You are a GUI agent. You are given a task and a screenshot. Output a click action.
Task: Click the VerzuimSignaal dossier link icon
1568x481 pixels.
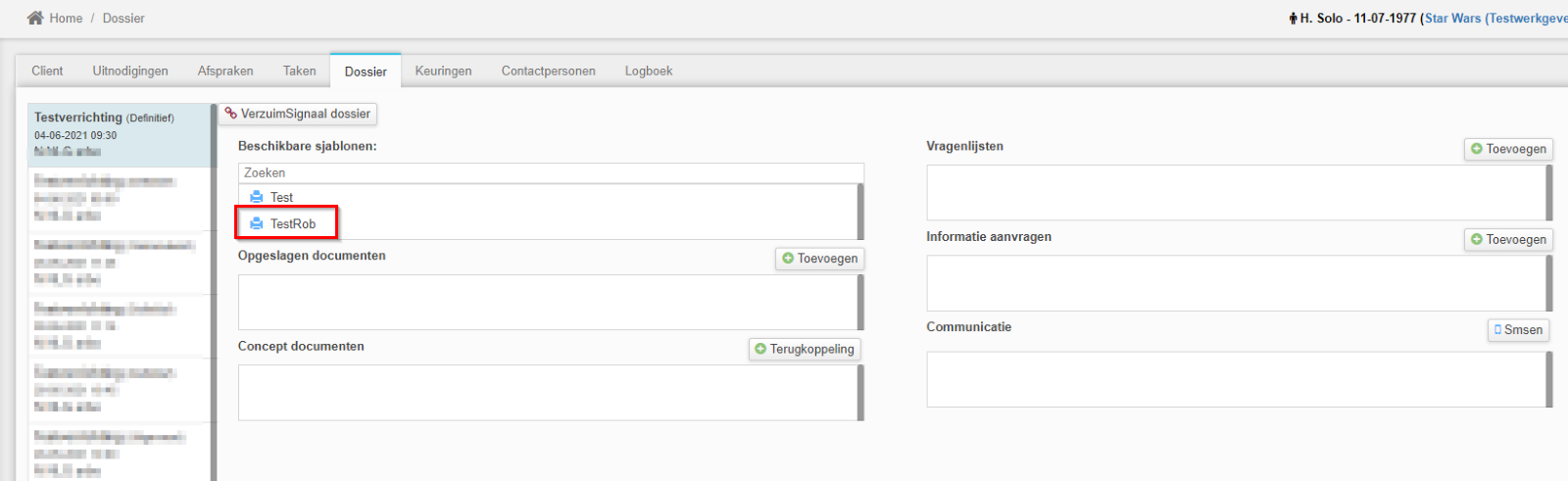[231, 114]
